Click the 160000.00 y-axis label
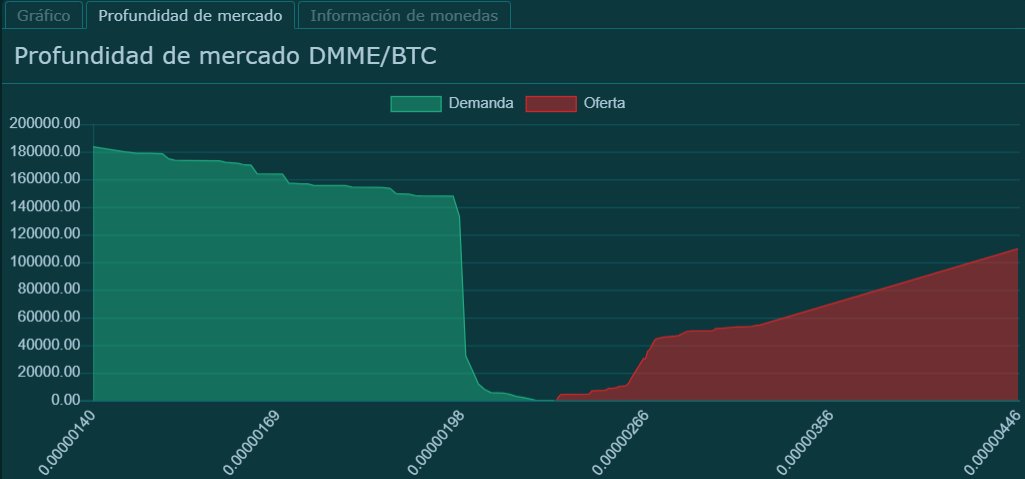 (x=44, y=178)
